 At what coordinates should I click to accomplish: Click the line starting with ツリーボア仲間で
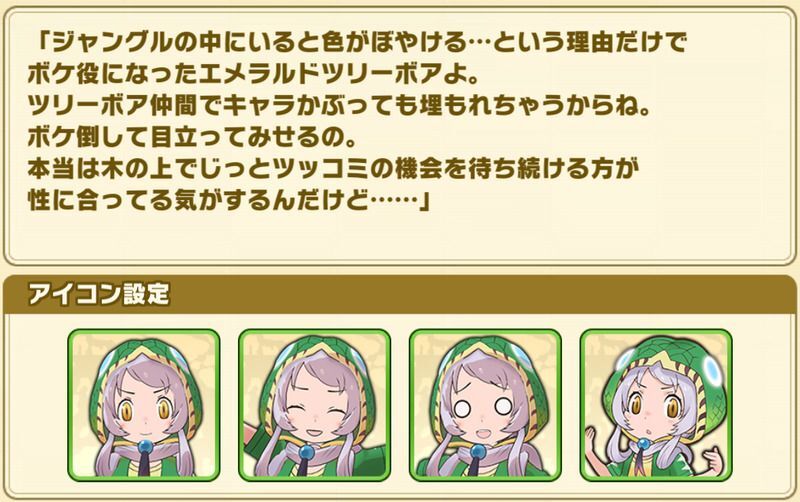click(339, 106)
